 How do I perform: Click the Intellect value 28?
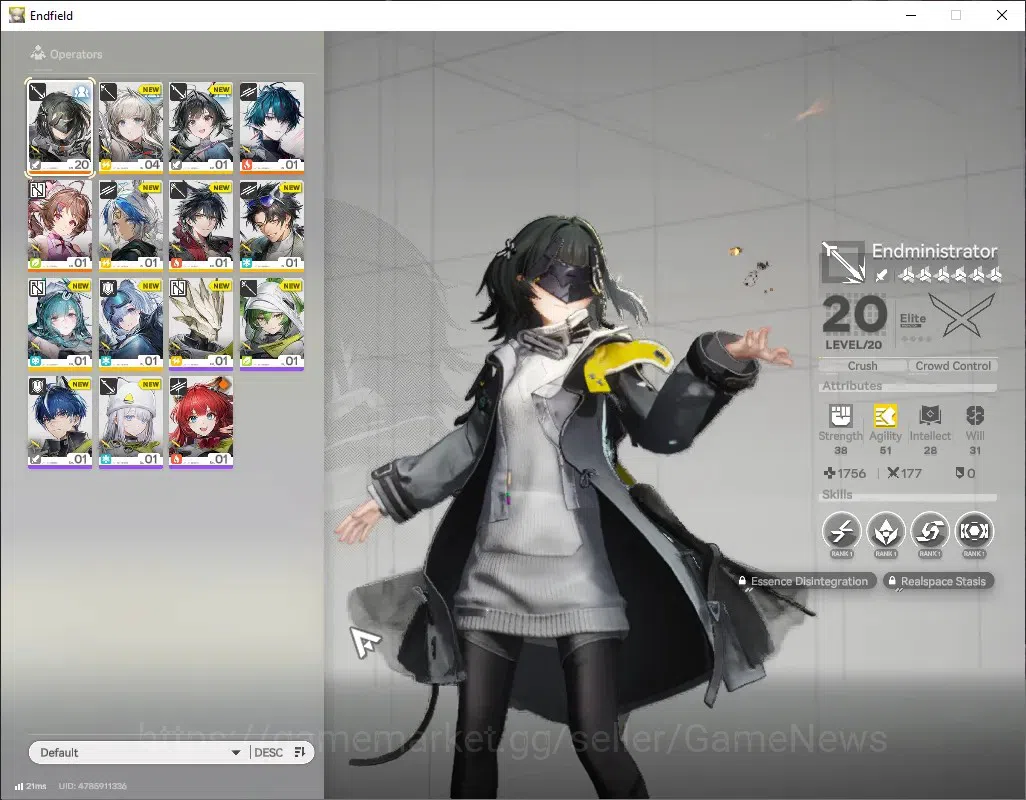pyautogui.click(x=930, y=451)
